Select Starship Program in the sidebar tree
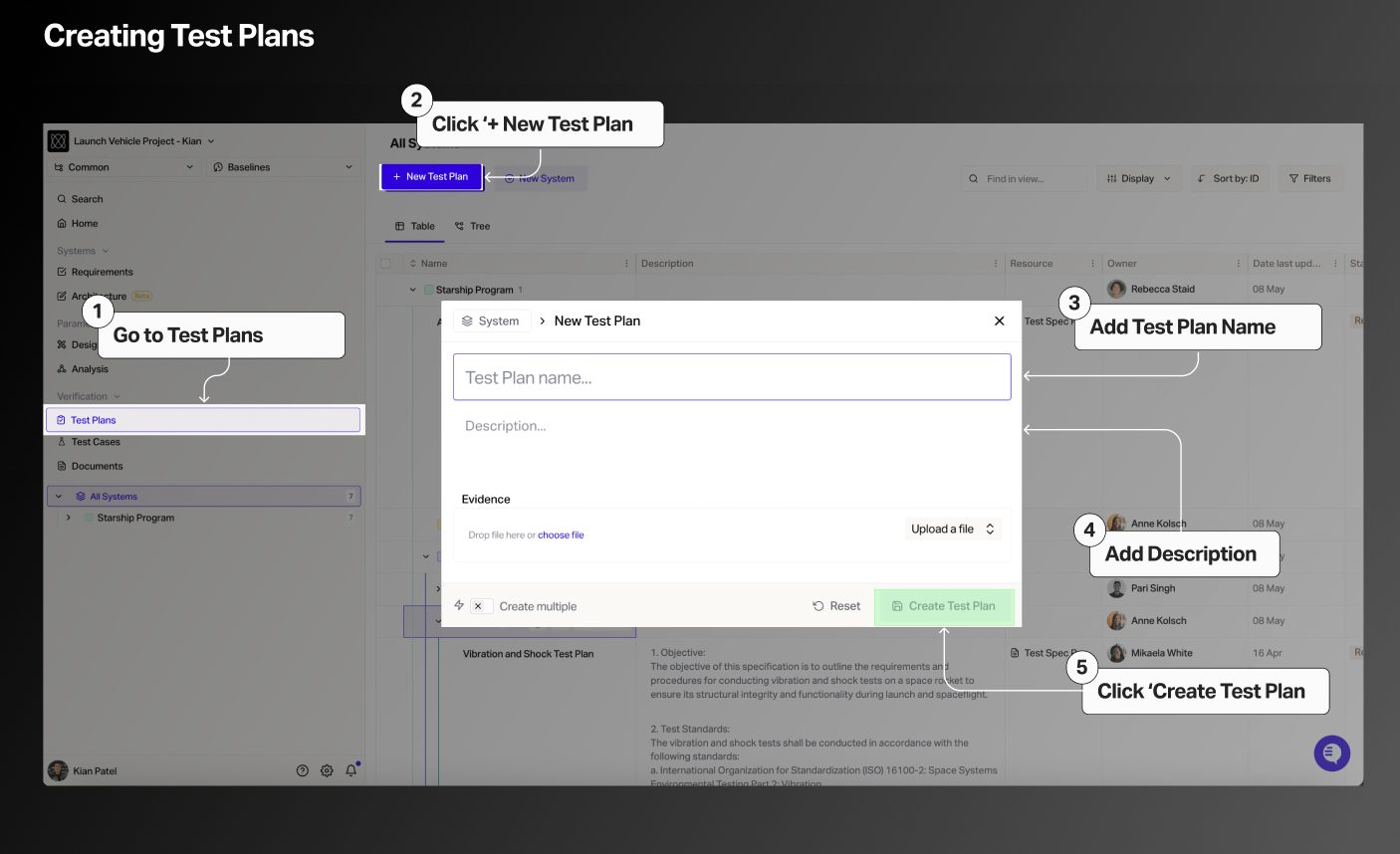The image size is (1400, 854). pyautogui.click(x=135, y=518)
